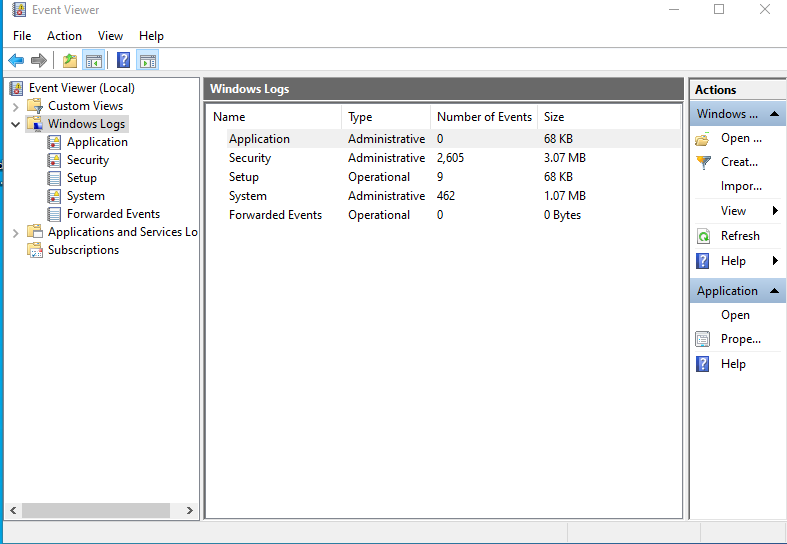This screenshot has width=787, height=544.
Task: Click the Security log icon in tree
Action: [x=54, y=160]
